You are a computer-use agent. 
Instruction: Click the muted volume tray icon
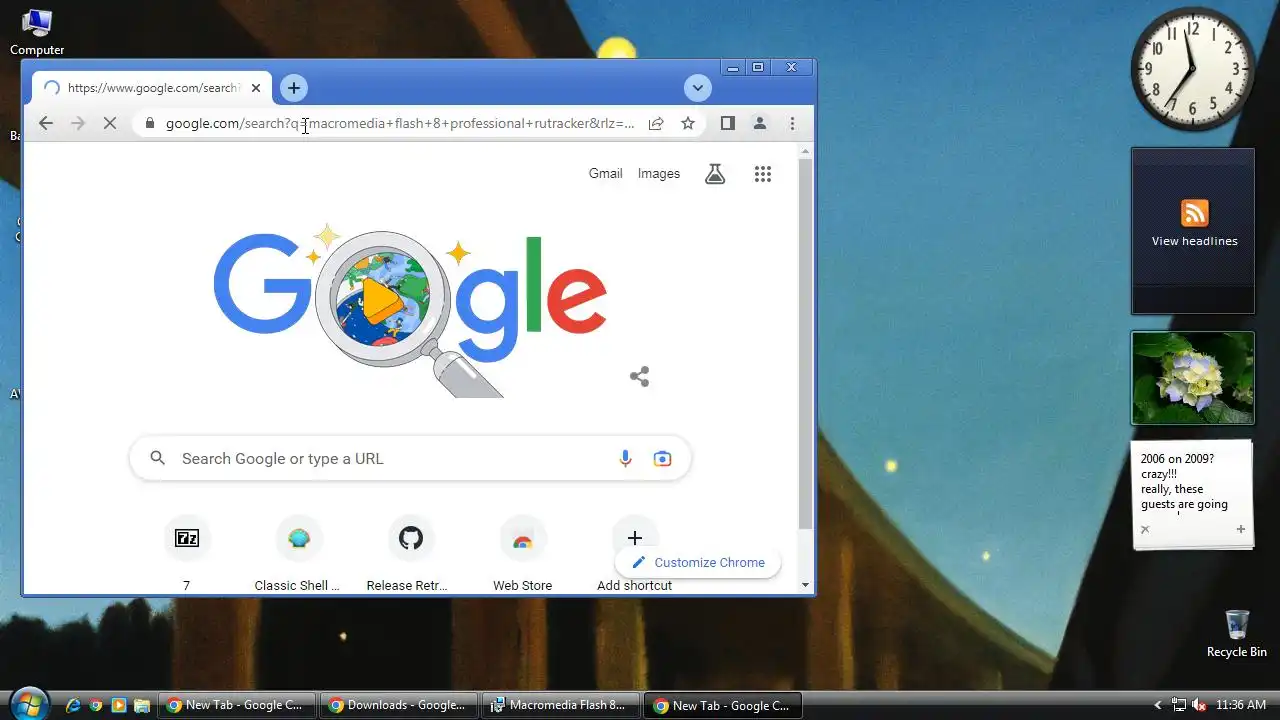tap(1198, 705)
